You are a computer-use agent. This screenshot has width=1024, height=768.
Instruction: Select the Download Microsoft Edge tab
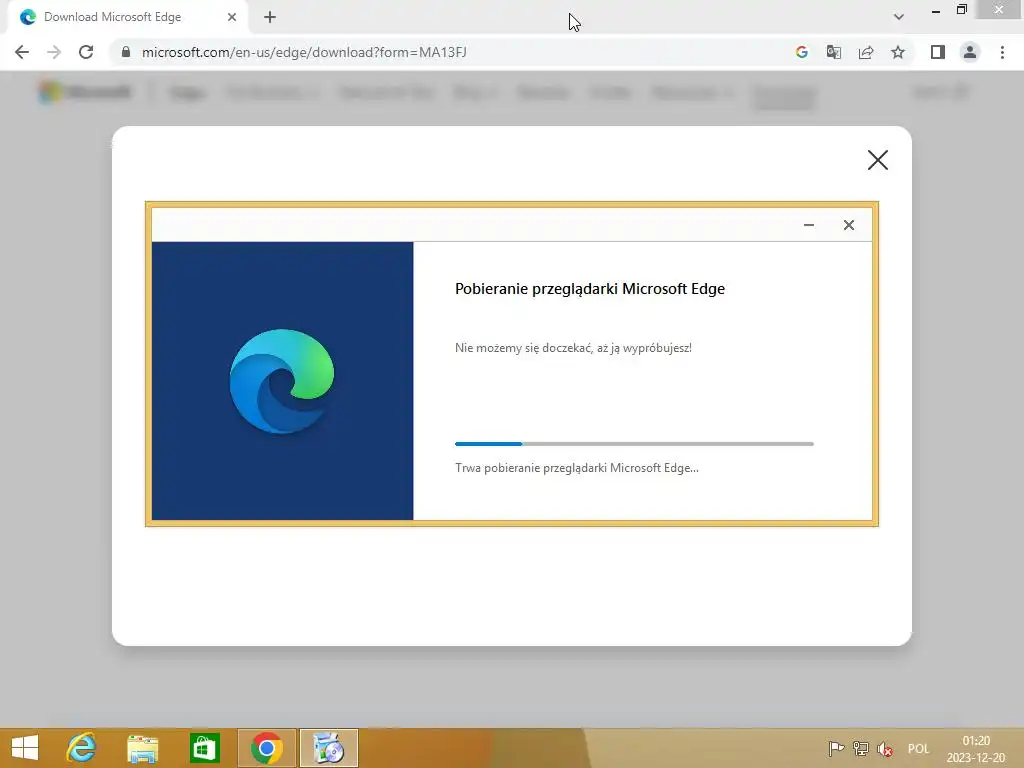tap(127, 17)
